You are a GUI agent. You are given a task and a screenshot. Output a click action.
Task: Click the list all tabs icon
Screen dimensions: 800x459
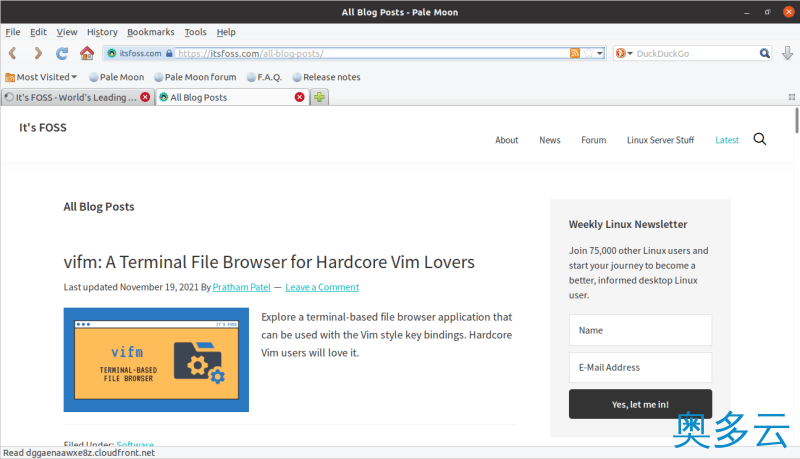(792, 97)
